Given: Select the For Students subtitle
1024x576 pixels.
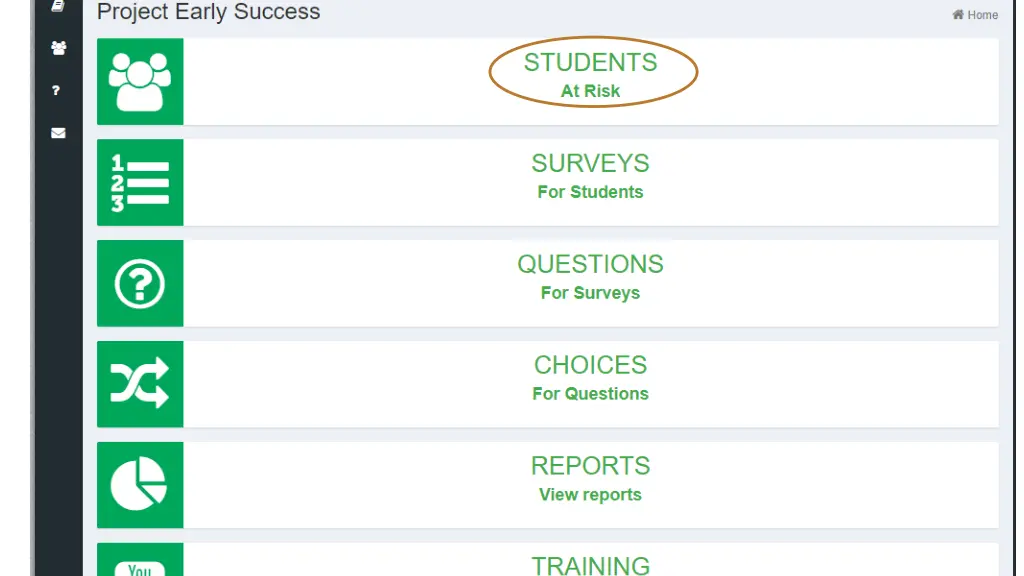Looking at the screenshot, I should point(590,192).
